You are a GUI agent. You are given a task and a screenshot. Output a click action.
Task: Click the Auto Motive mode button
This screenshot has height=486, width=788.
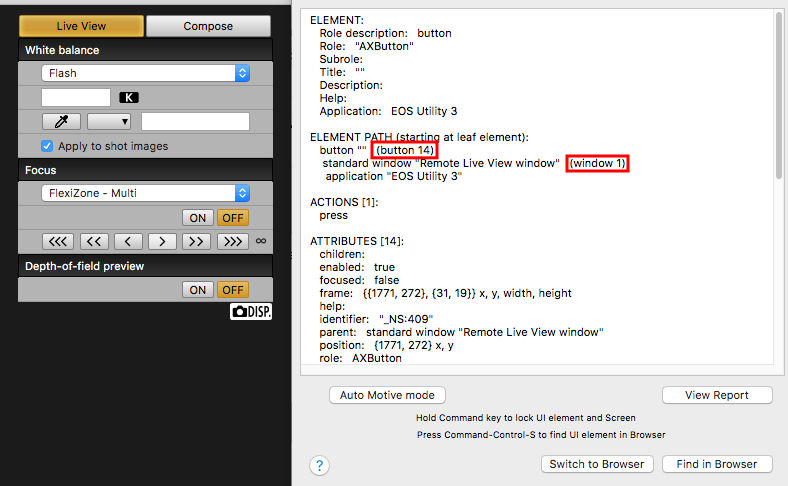coord(387,395)
